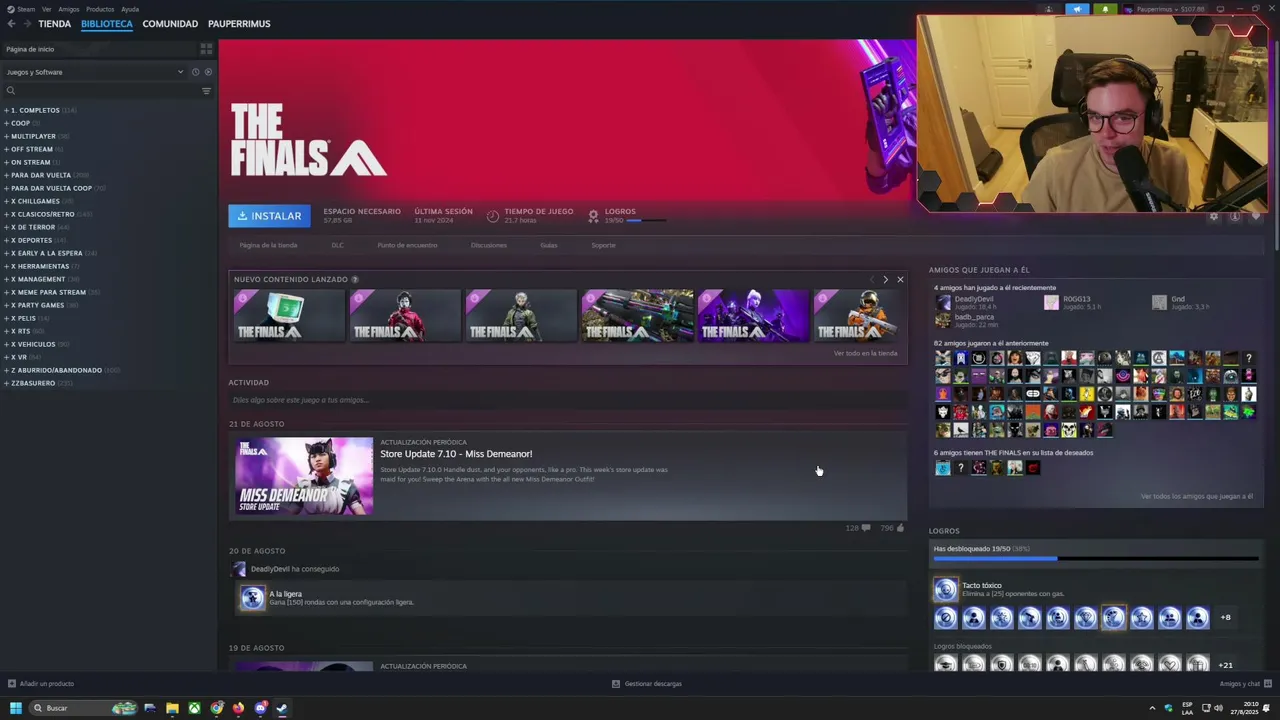Click the library search field
The height and width of the screenshot is (720, 1280).
(x=100, y=91)
